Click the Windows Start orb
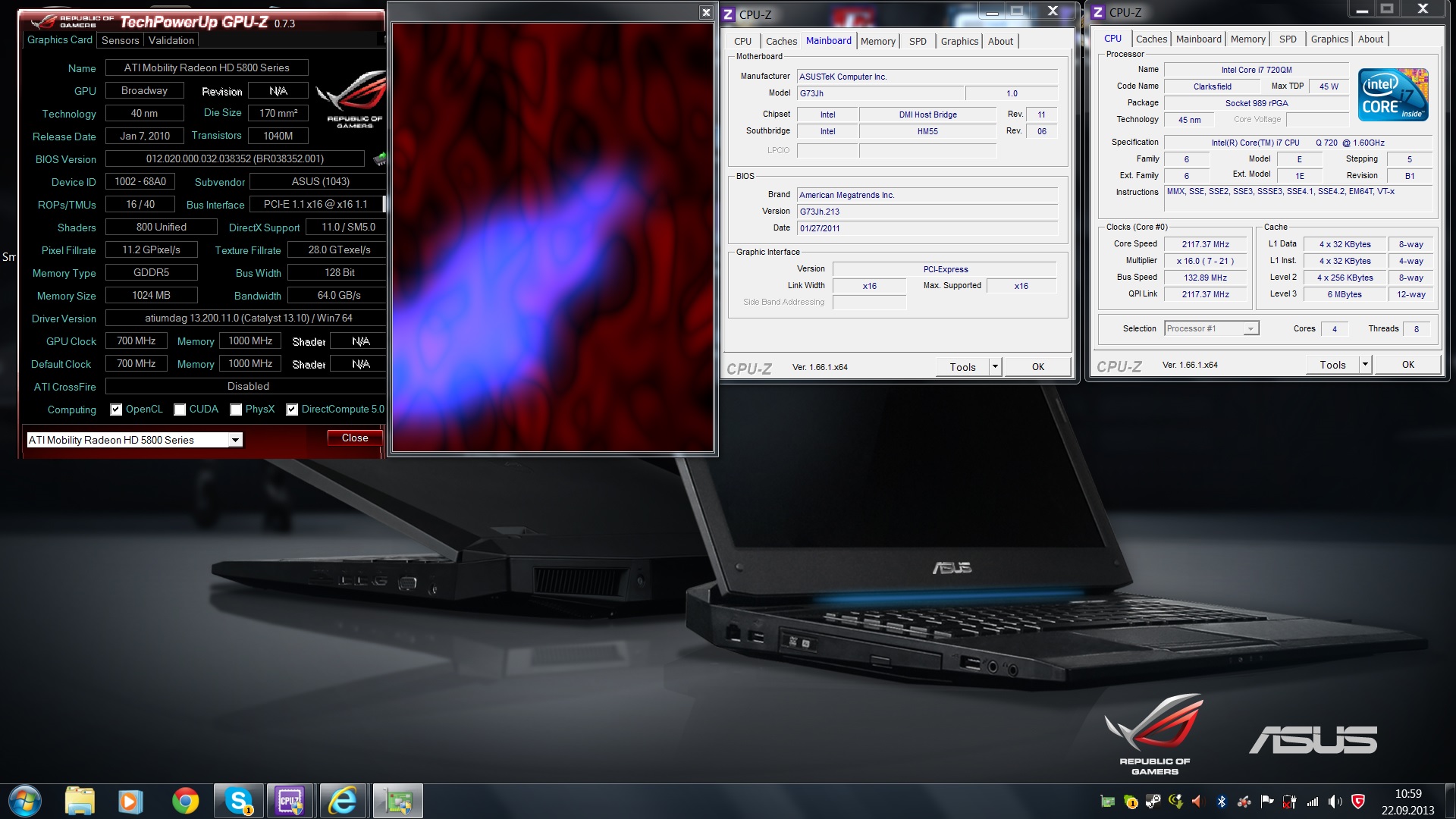The width and height of the screenshot is (1456, 819). click(25, 801)
